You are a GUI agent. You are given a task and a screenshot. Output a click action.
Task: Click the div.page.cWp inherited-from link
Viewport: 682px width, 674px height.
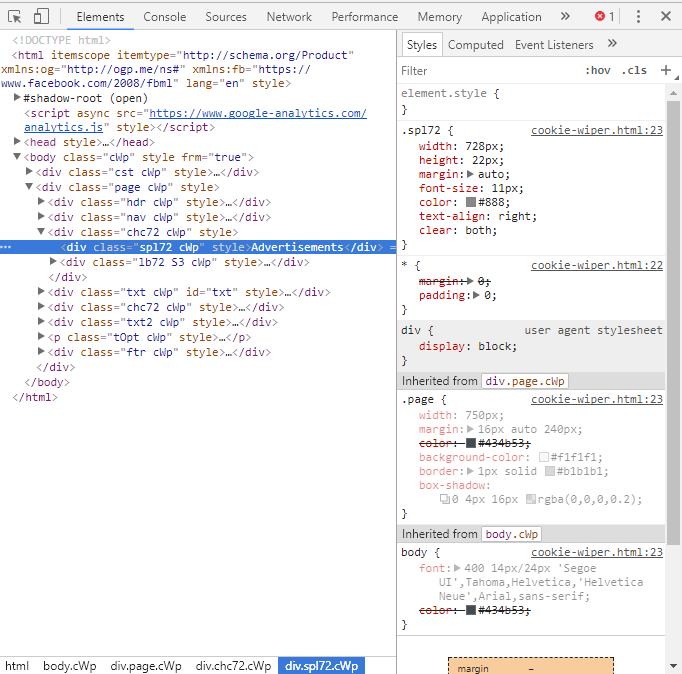point(525,381)
